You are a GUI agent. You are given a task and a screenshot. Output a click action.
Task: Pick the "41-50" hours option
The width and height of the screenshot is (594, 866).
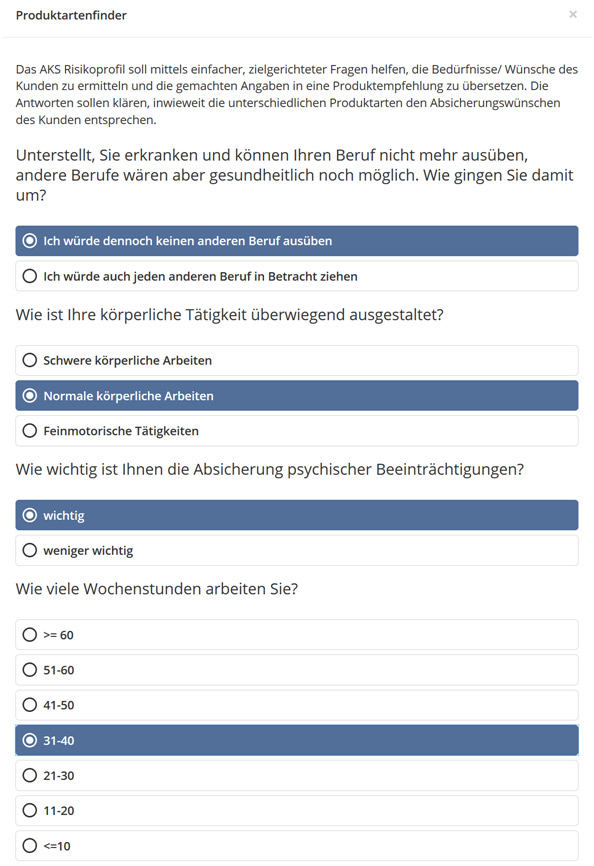click(297, 705)
